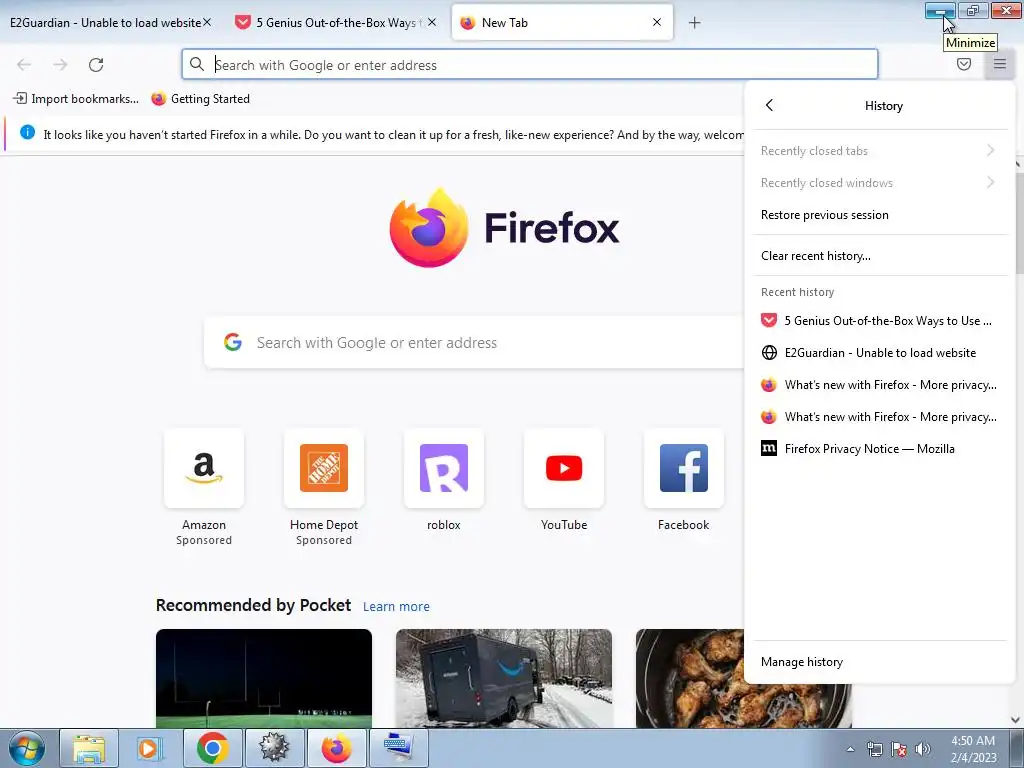Open the hamburger application menu

[x=1000, y=64]
